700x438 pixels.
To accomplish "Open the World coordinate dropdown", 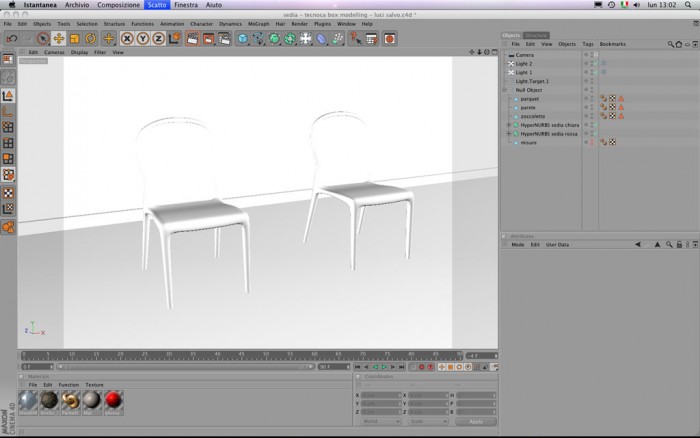I will [380, 421].
